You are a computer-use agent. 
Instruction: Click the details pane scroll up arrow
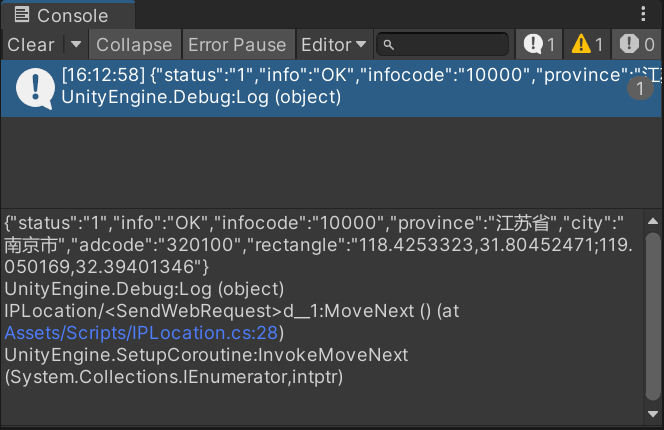point(653,221)
